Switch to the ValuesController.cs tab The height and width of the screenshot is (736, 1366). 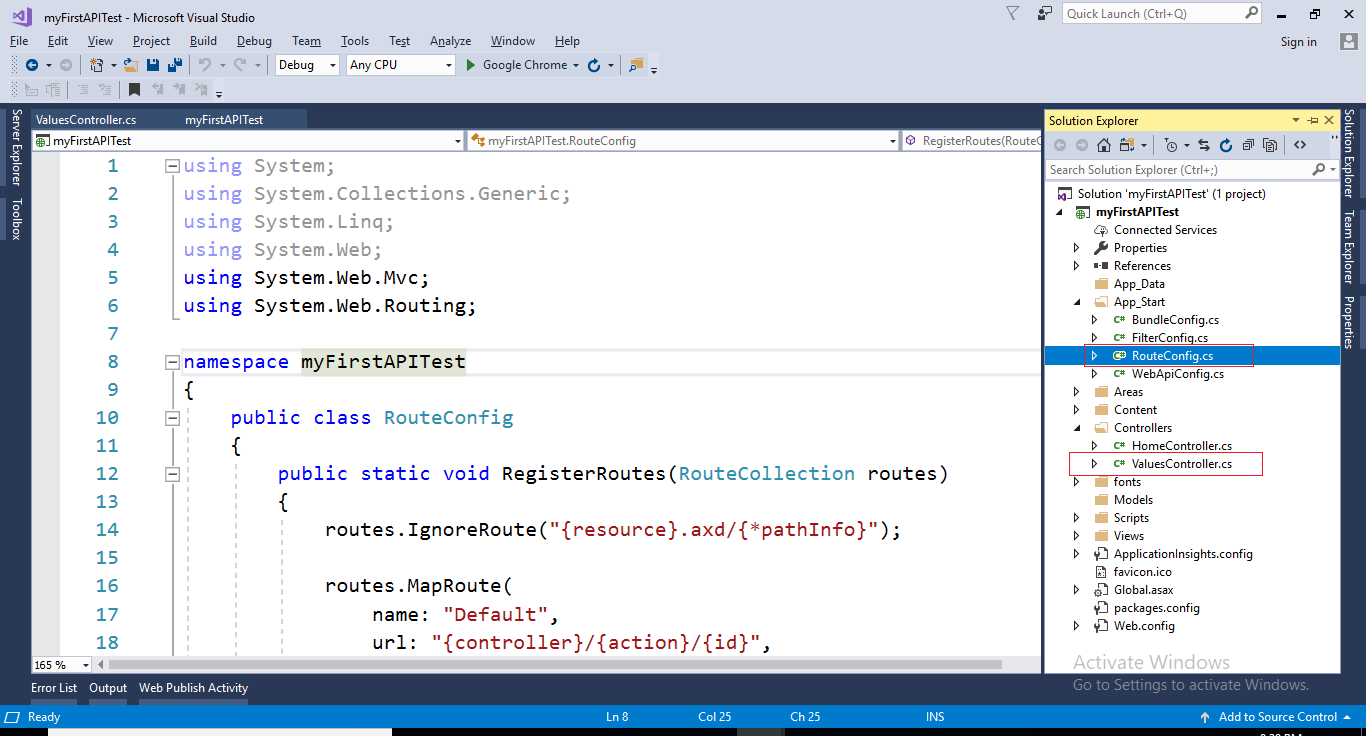tap(86, 119)
